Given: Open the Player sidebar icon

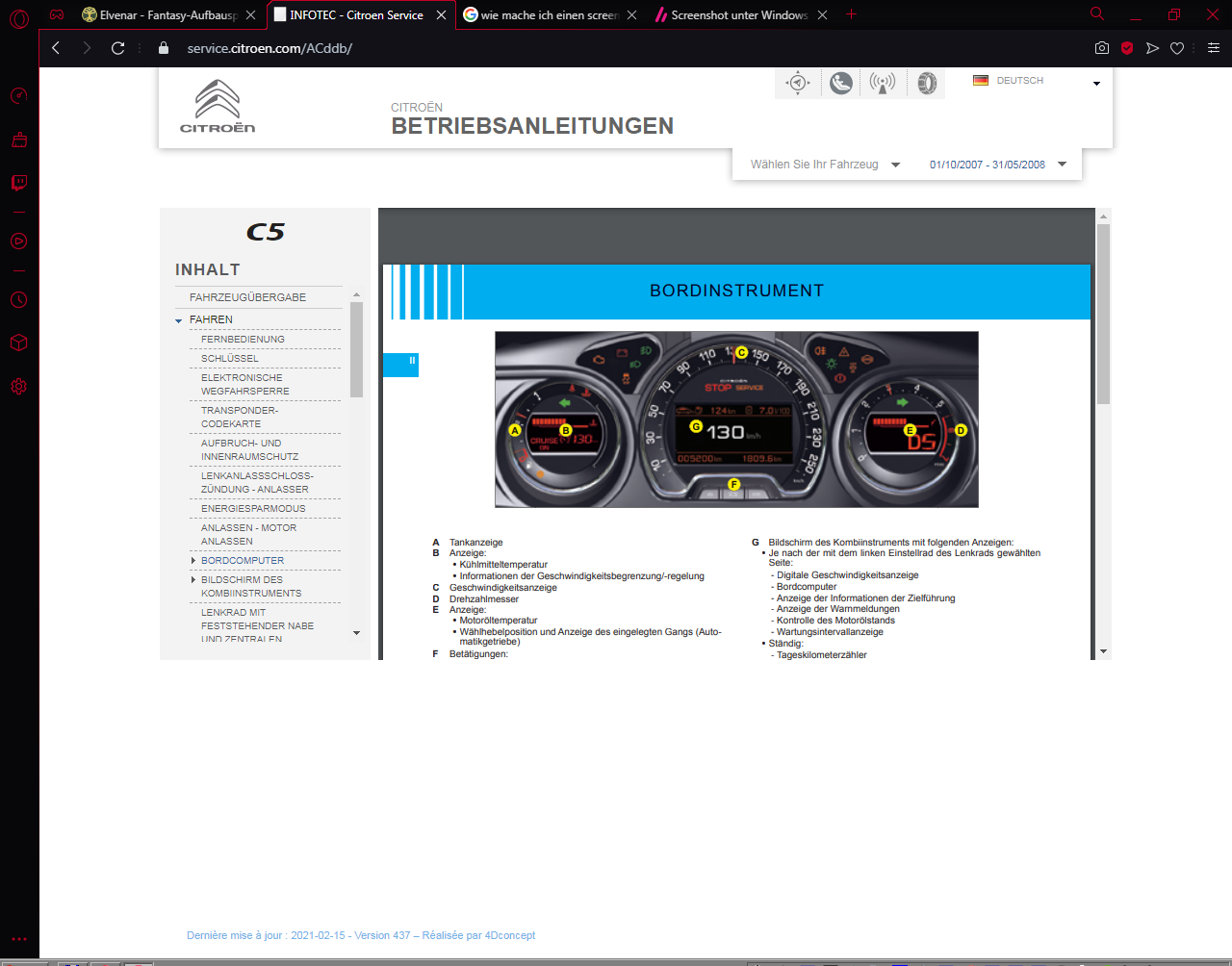Looking at the screenshot, I should point(19,241).
